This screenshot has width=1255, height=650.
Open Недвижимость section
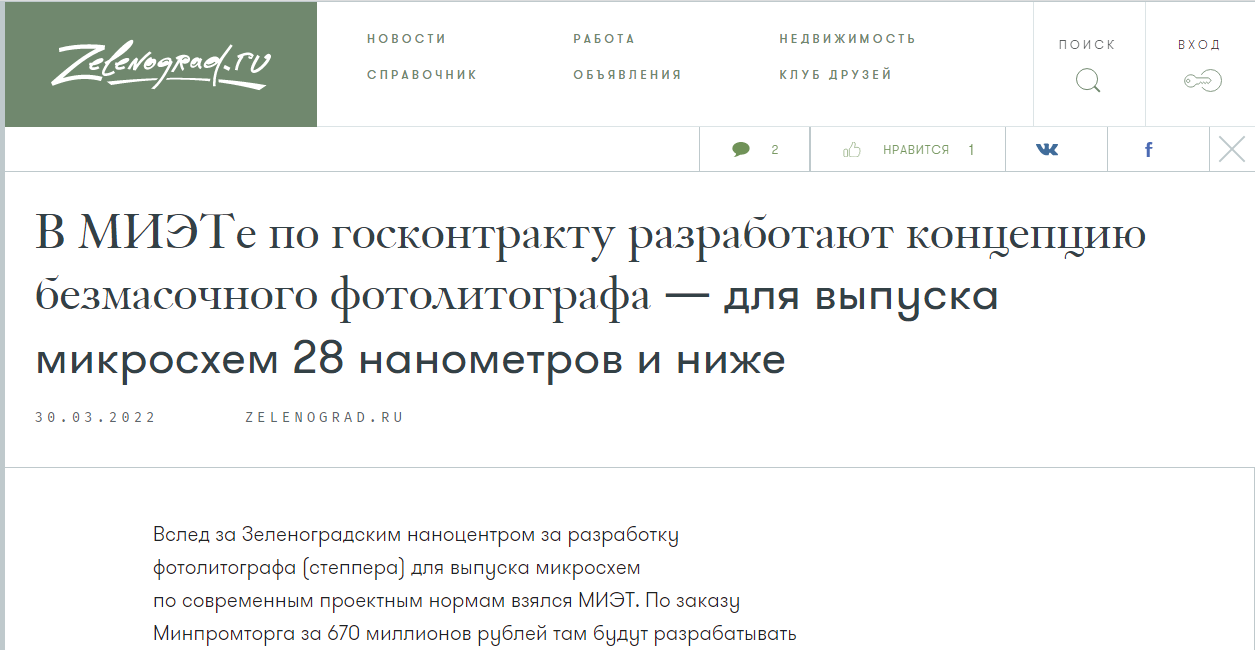click(x=847, y=39)
